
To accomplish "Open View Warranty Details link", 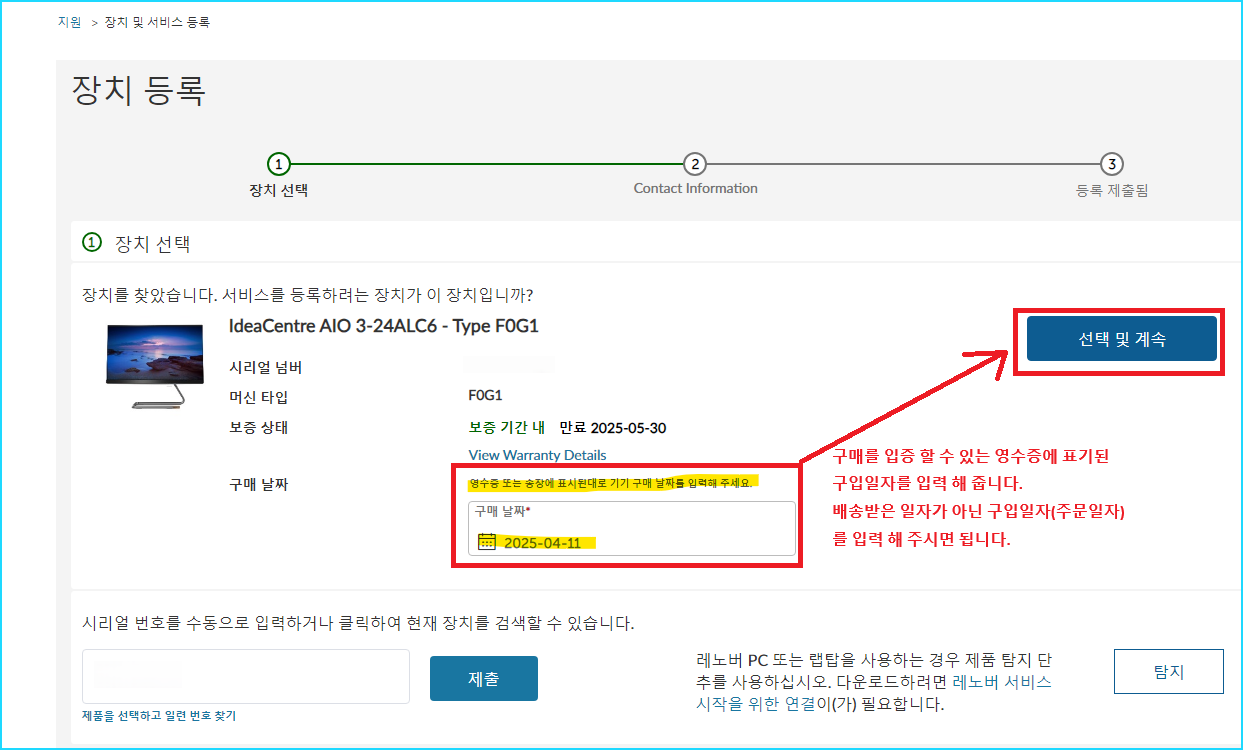I will [537, 455].
